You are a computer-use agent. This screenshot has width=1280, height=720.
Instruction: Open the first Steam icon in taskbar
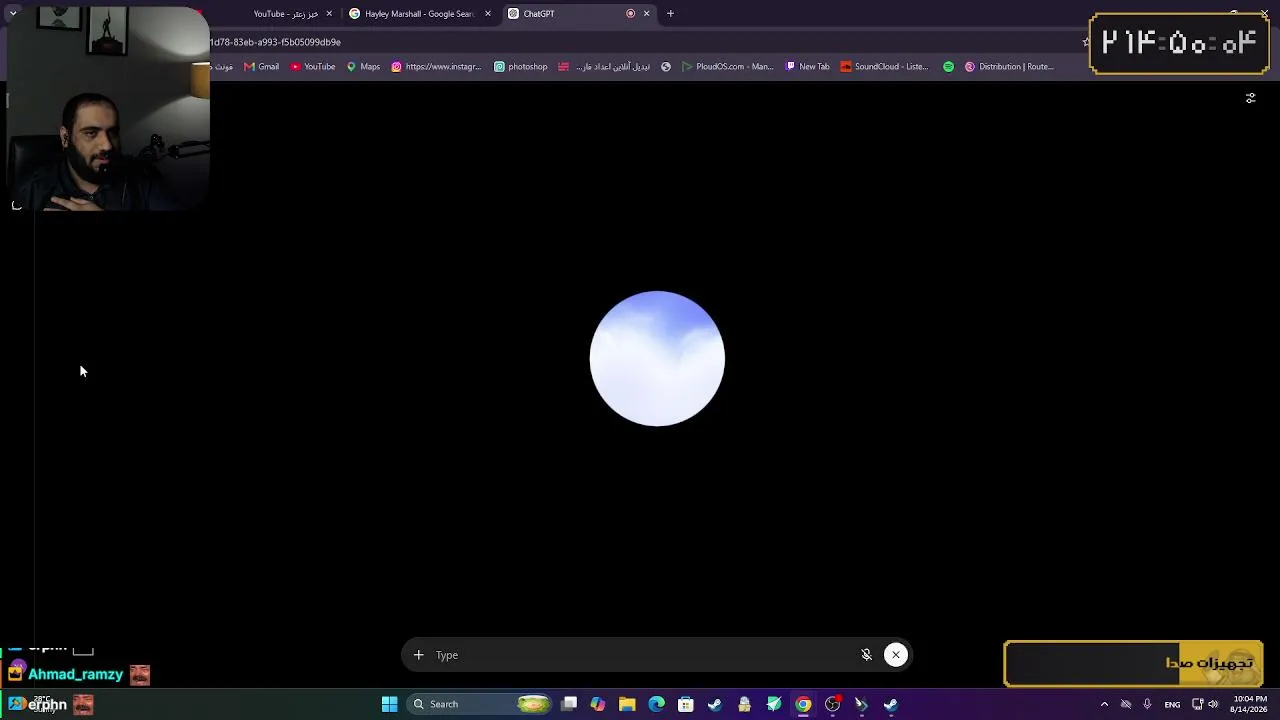coord(715,704)
